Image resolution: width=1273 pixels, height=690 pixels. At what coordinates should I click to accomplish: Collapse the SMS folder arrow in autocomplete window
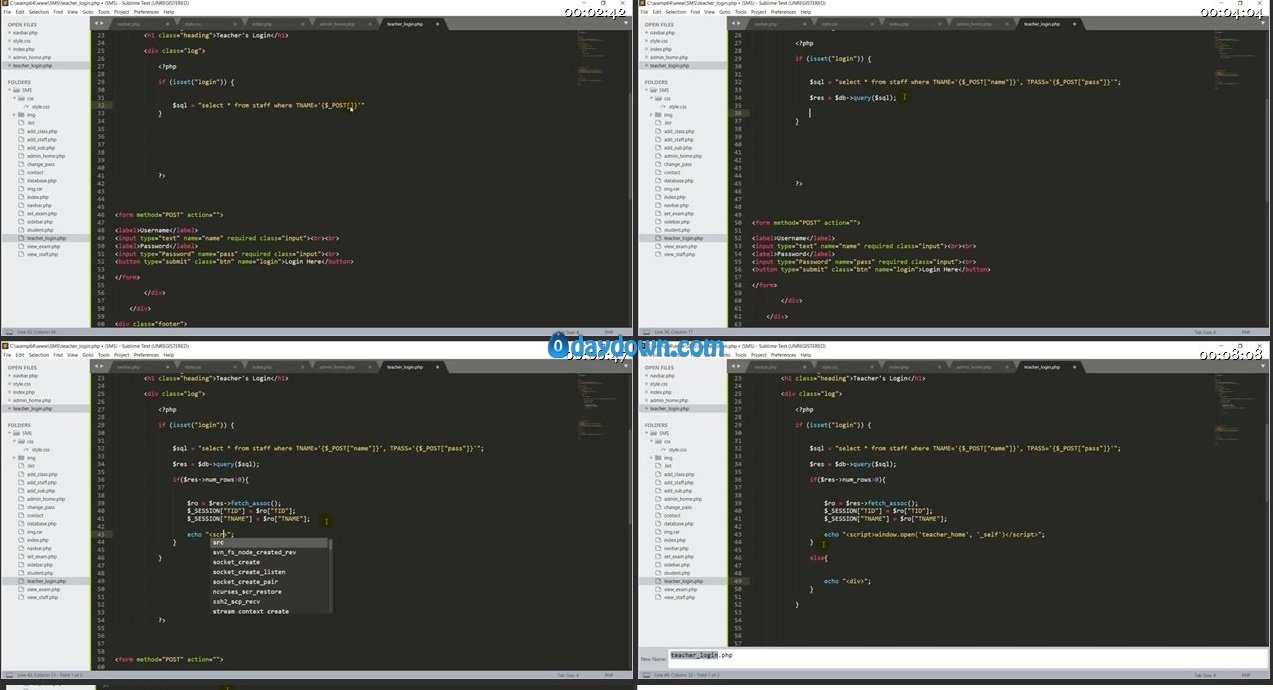pyautogui.click(x=8, y=433)
